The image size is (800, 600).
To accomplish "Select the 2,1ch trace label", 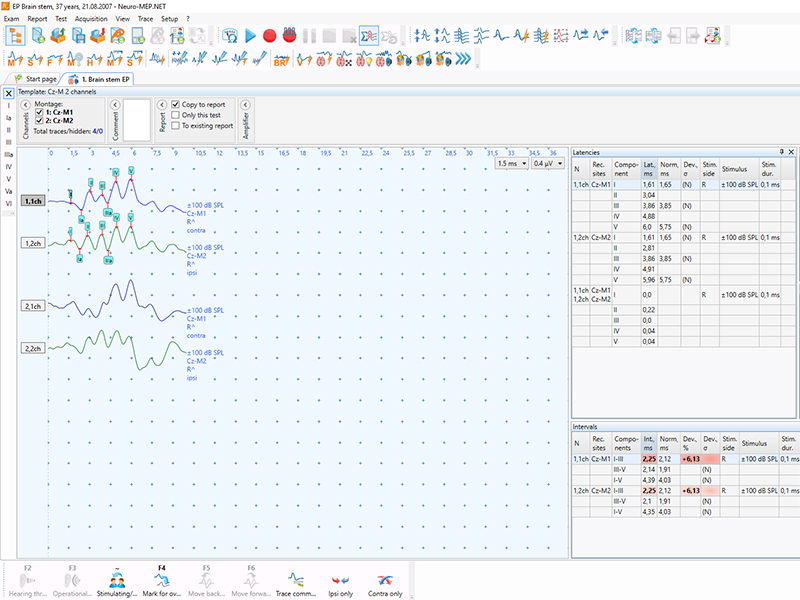I will pyautogui.click(x=33, y=306).
